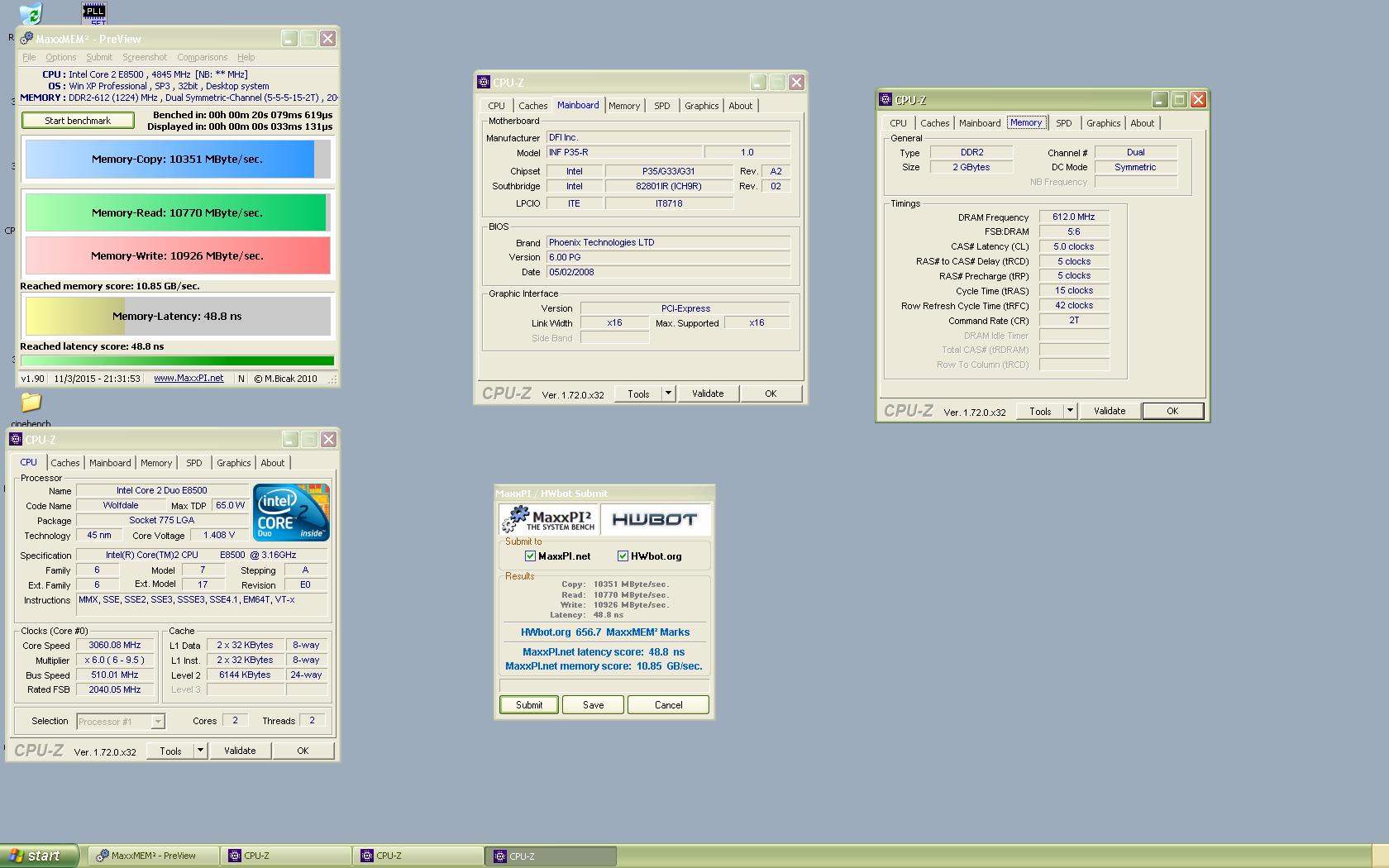Click the Core Speed 3060.08 MHz value
The height and width of the screenshot is (868, 1389).
coord(115,646)
